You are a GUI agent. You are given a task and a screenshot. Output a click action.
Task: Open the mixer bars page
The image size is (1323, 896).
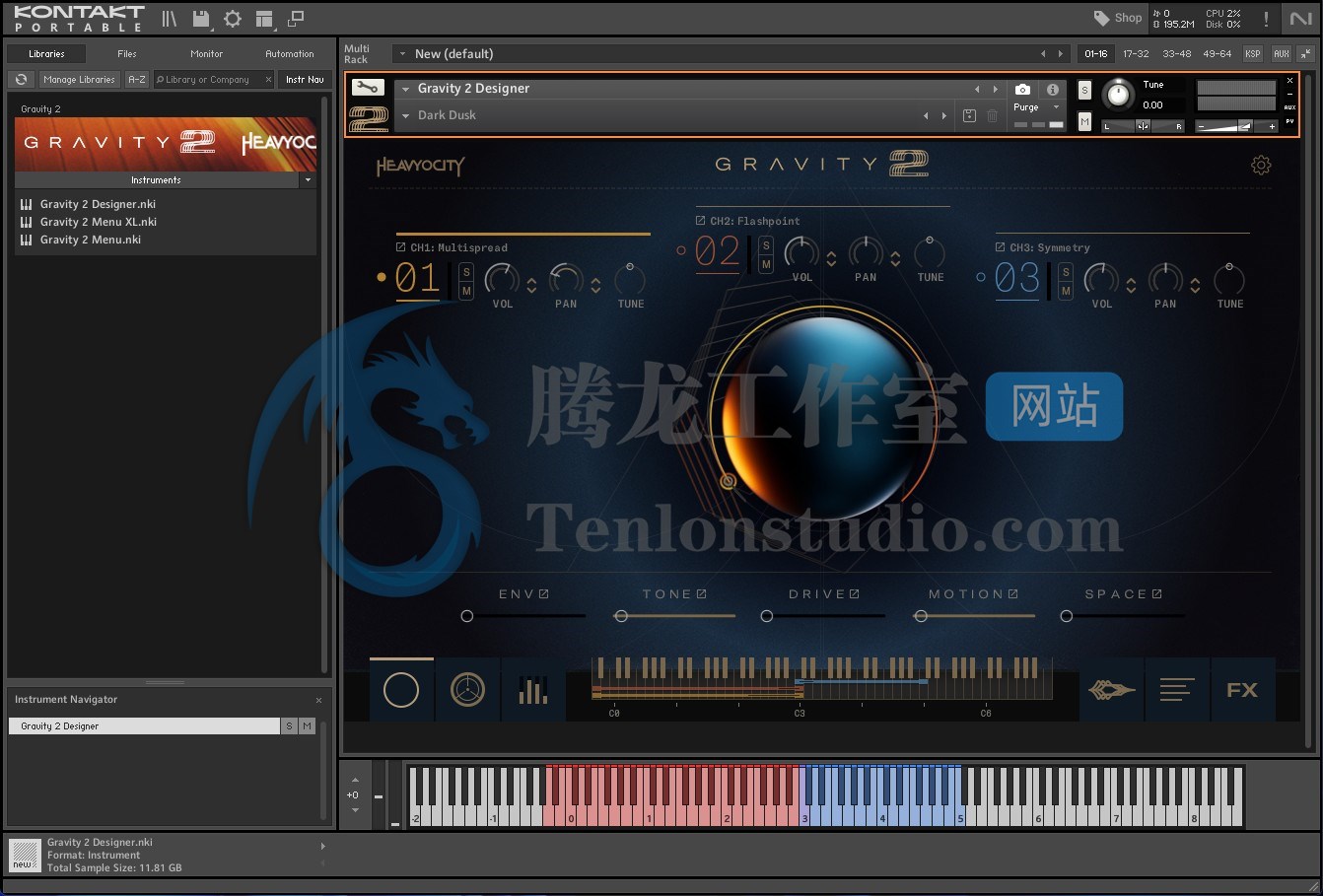(x=532, y=690)
